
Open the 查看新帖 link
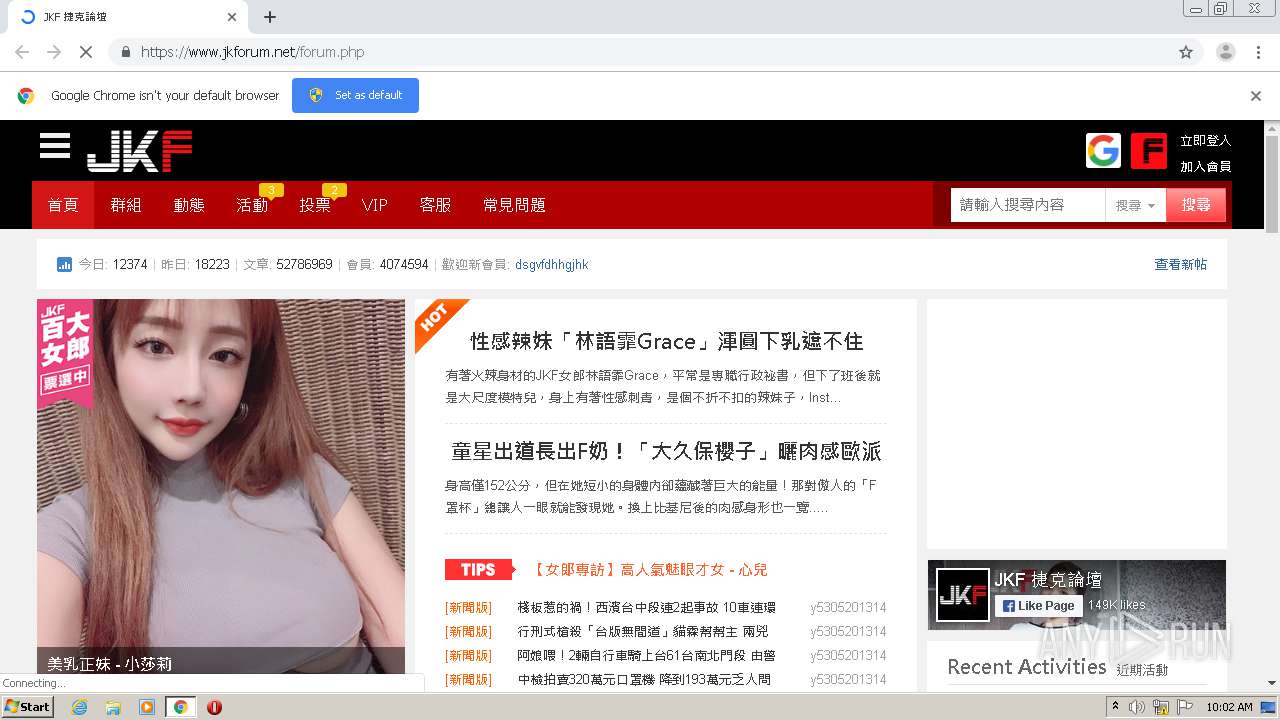click(1180, 265)
